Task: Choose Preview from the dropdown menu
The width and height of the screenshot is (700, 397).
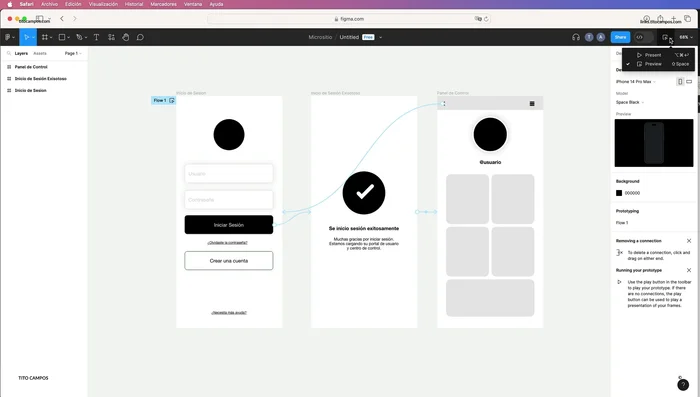Action: [658, 64]
